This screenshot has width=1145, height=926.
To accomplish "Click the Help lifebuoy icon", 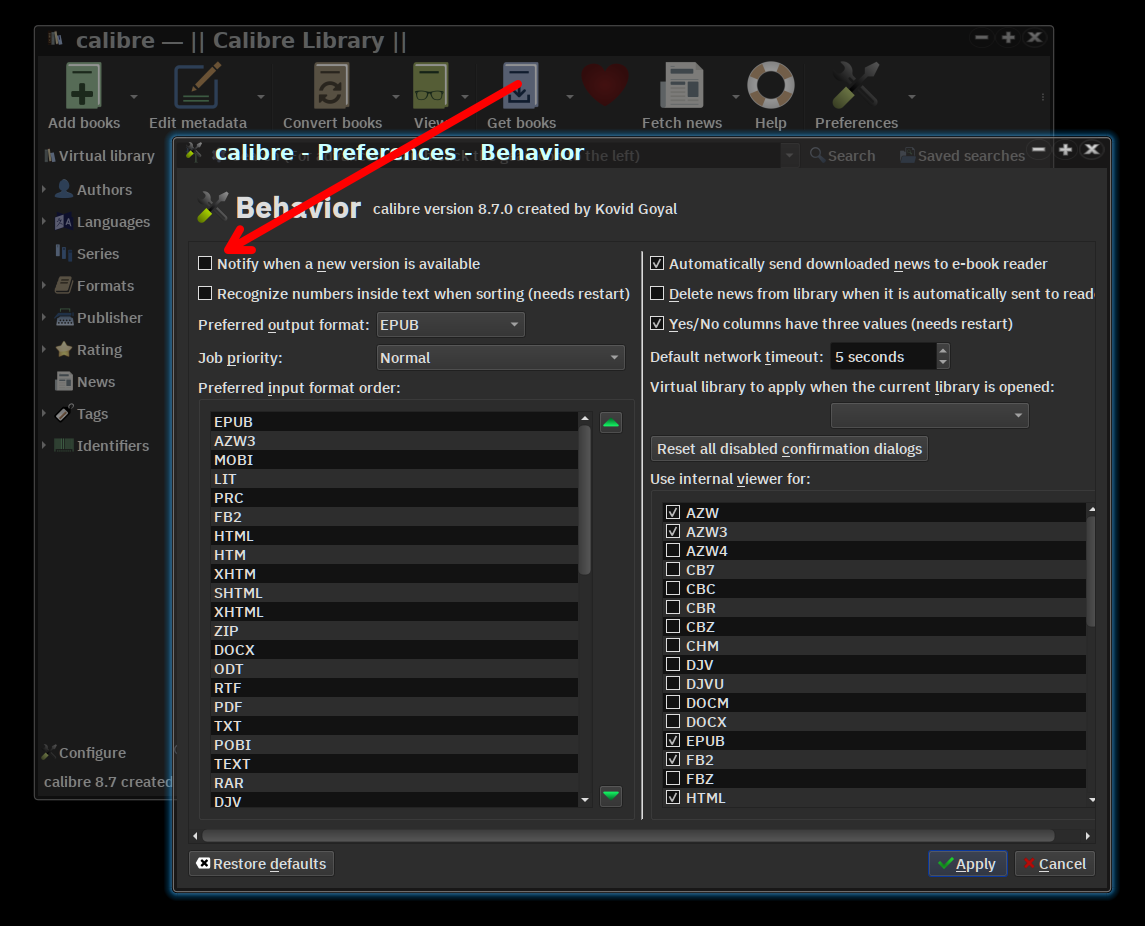I will tap(770, 87).
